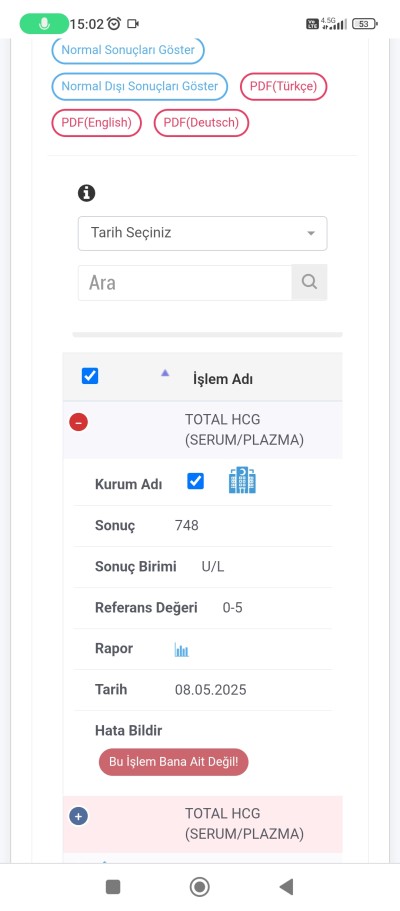This screenshot has width=400, height=911.
Task: Download PDF(Türkçe) report
Action: coord(284,87)
